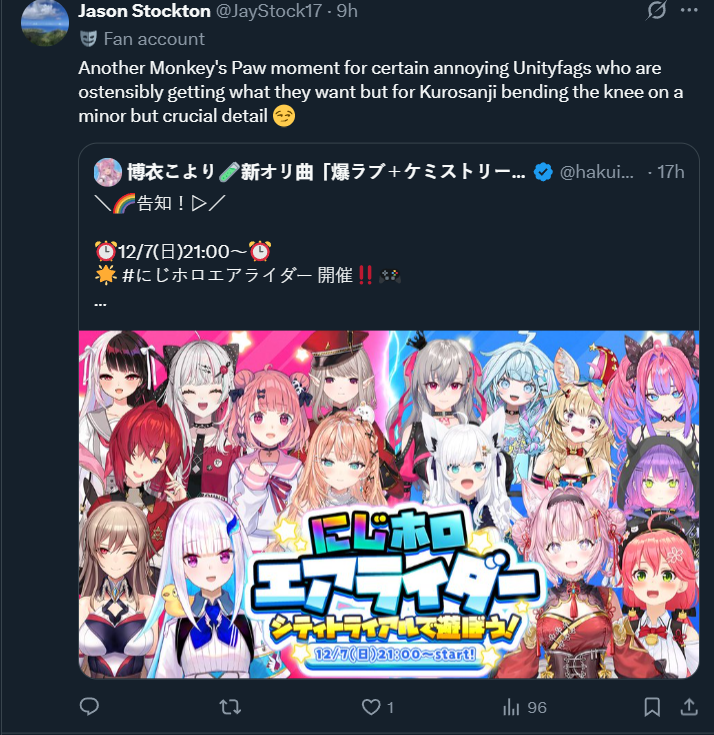This screenshot has width=714, height=735.
Task: Click the quoted tweet's 17h timestamp
Action: tap(670, 172)
